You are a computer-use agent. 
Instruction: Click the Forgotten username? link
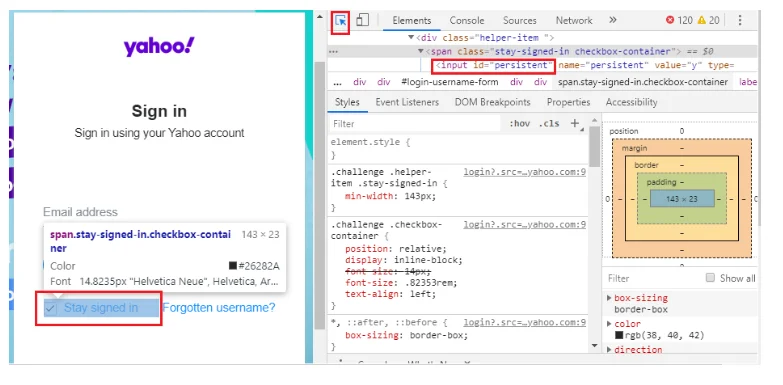click(x=219, y=308)
